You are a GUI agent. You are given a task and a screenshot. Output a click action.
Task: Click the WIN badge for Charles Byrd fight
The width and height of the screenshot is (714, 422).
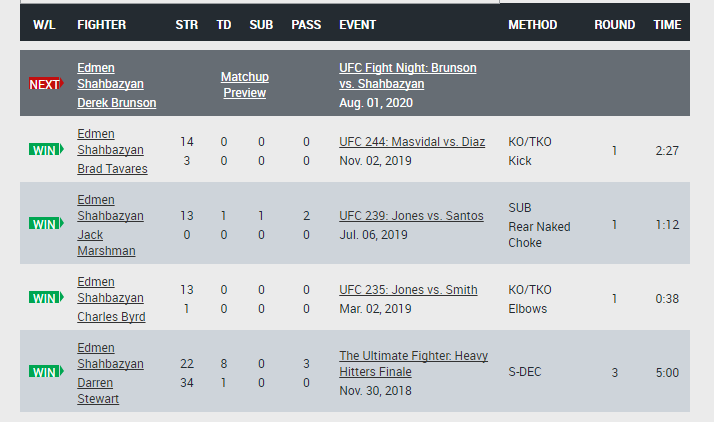[46, 298]
